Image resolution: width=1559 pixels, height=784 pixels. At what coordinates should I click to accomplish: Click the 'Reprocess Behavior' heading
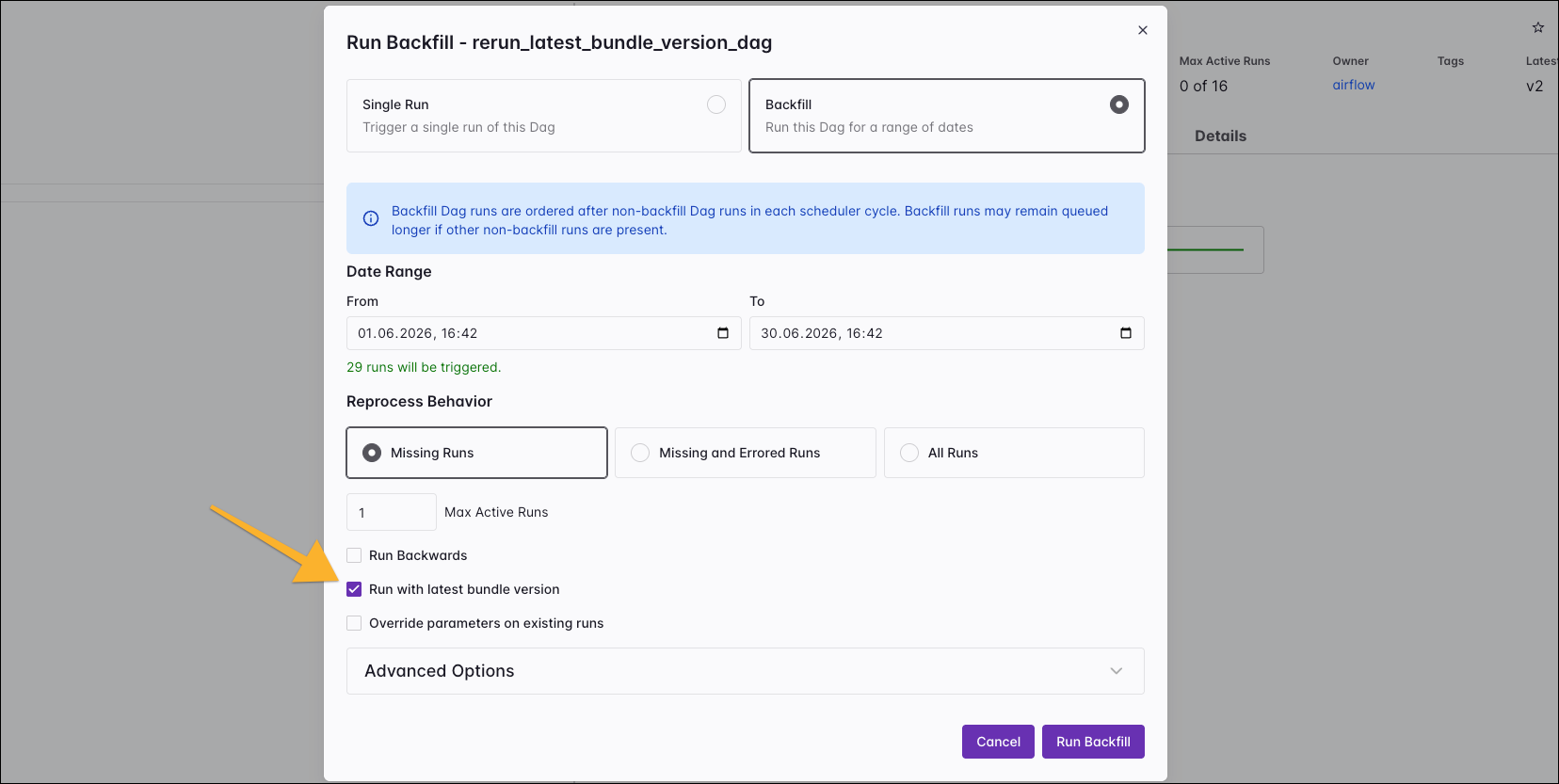click(x=419, y=401)
